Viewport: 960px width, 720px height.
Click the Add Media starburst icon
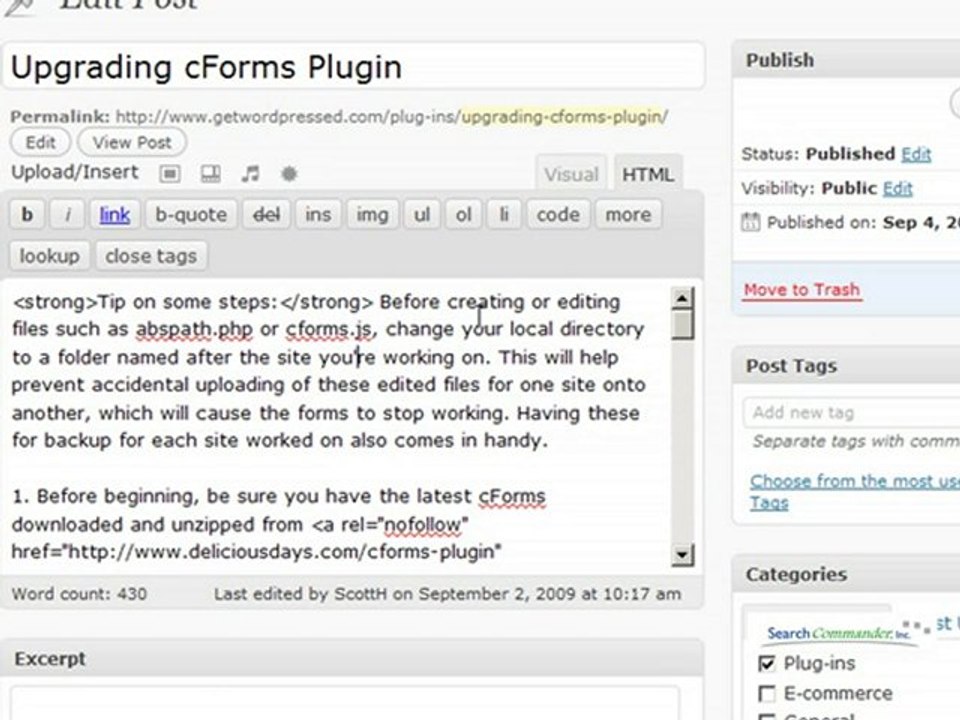(289, 174)
